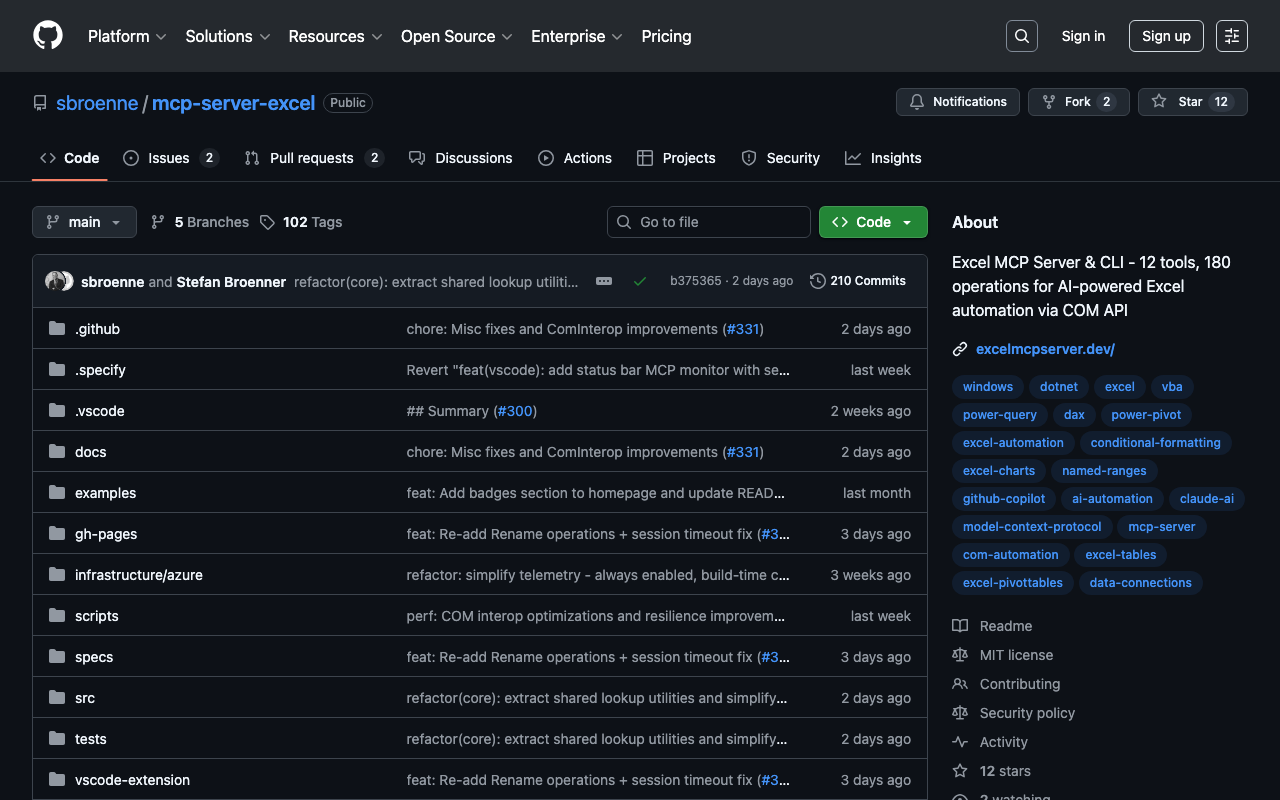
Task: Click the green check commit status icon
Action: (x=640, y=281)
